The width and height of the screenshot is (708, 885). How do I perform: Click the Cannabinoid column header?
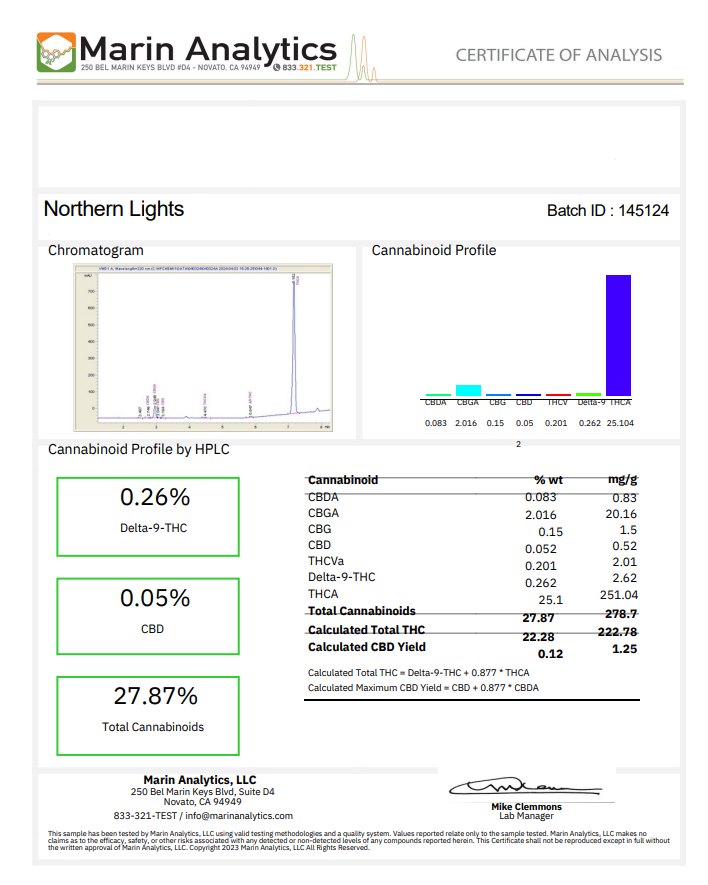tap(343, 480)
